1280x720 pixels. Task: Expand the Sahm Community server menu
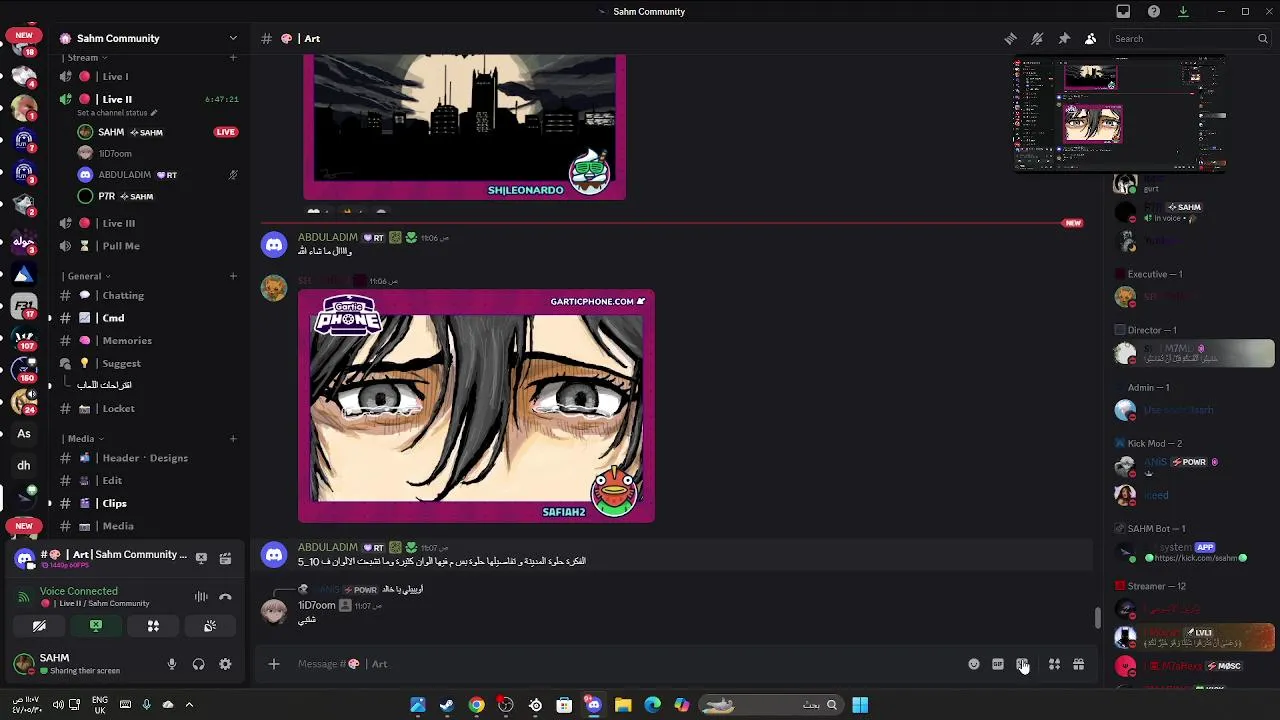click(x=150, y=38)
